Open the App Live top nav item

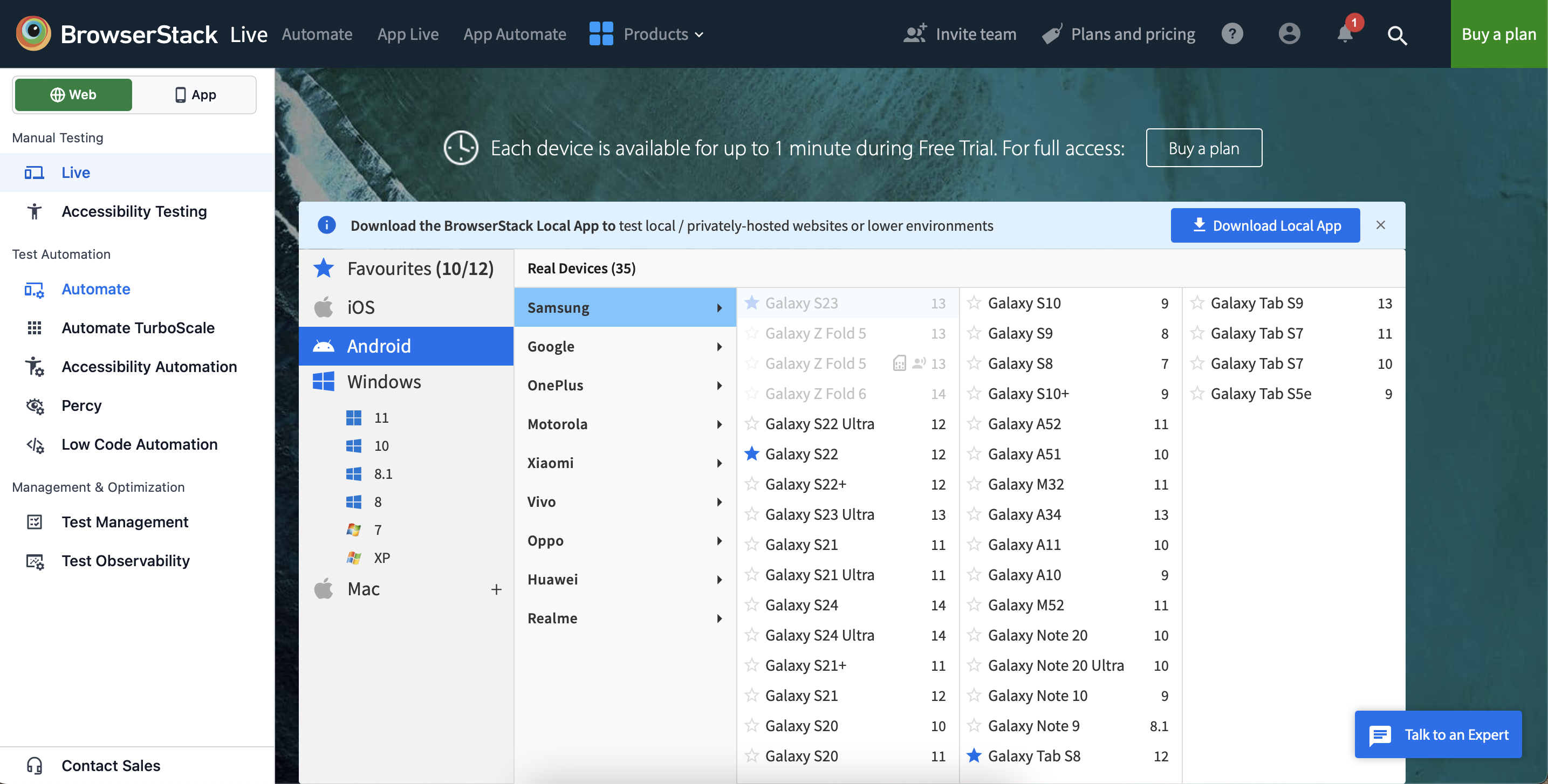click(408, 35)
